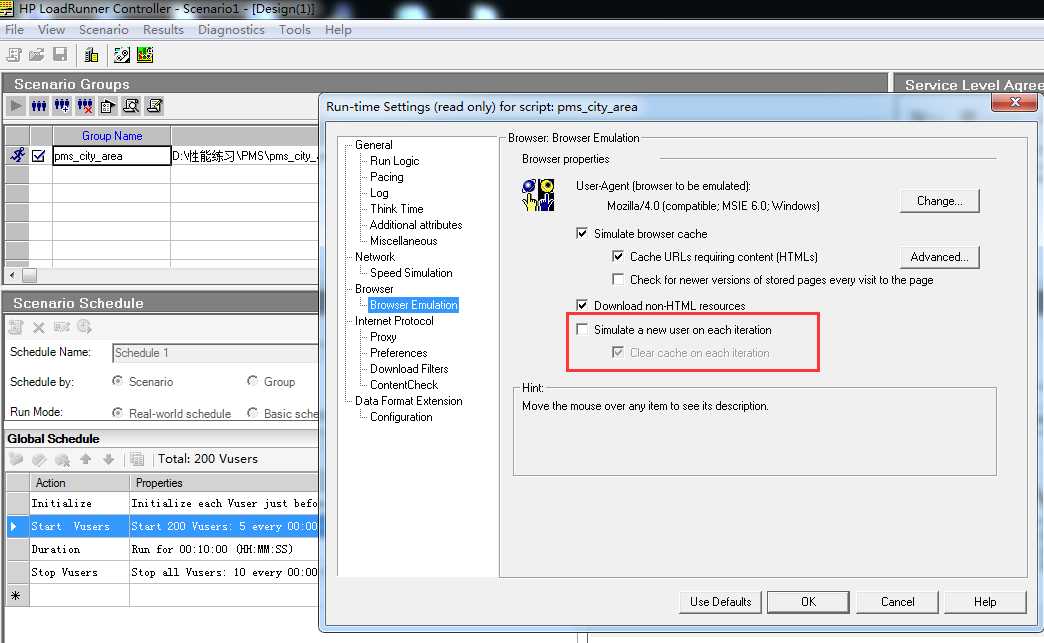Image resolution: width=1044 pixels, height=643 pixels.
Task: Click the scenario design view toolbar icon
Action: coord(122,55)
